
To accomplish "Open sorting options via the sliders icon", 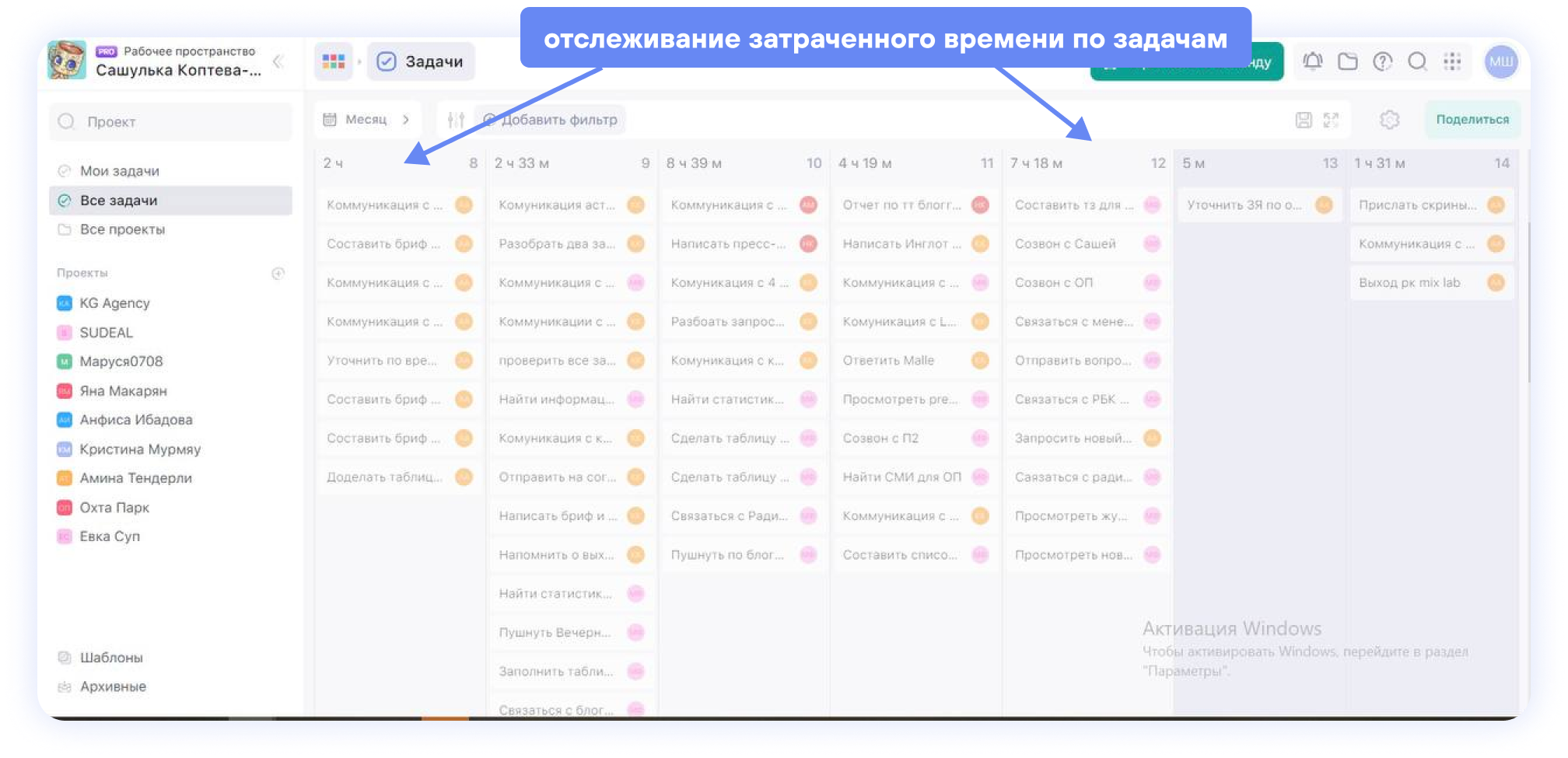I will tap(456, 120).
